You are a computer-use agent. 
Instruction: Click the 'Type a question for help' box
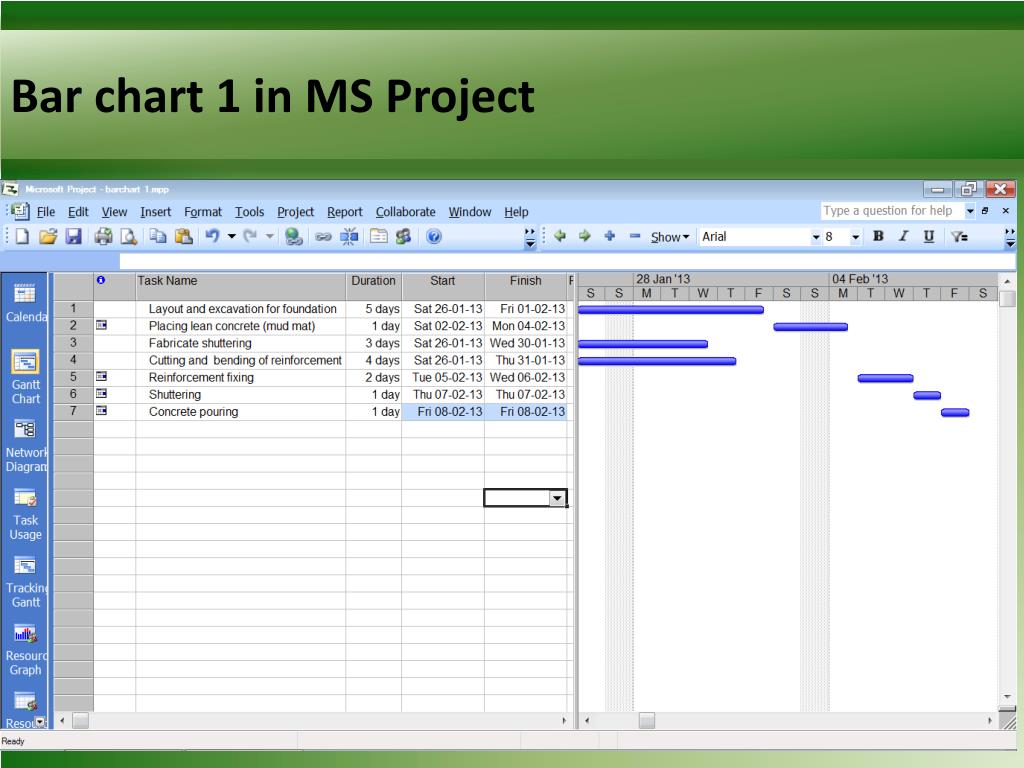click(891, 211)
